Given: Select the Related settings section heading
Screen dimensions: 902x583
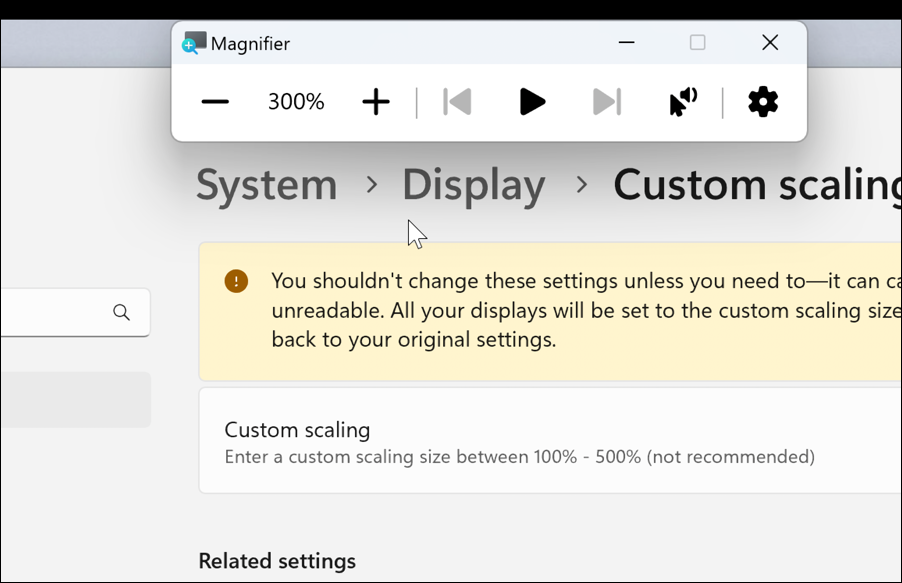Looking at the screenshot, I should (x=277, y=561).
